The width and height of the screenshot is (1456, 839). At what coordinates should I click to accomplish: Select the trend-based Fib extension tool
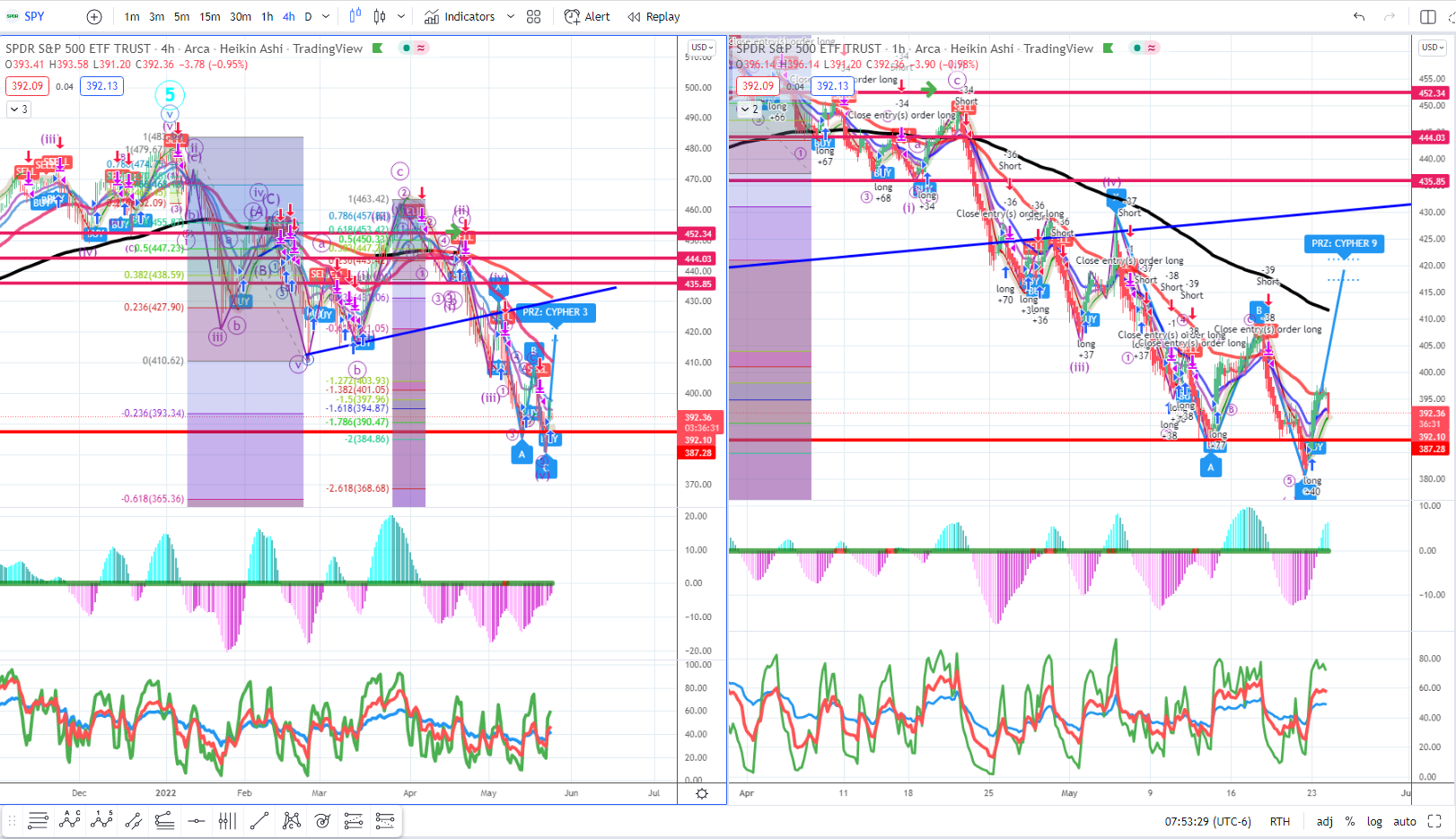[x=164, y=820]
